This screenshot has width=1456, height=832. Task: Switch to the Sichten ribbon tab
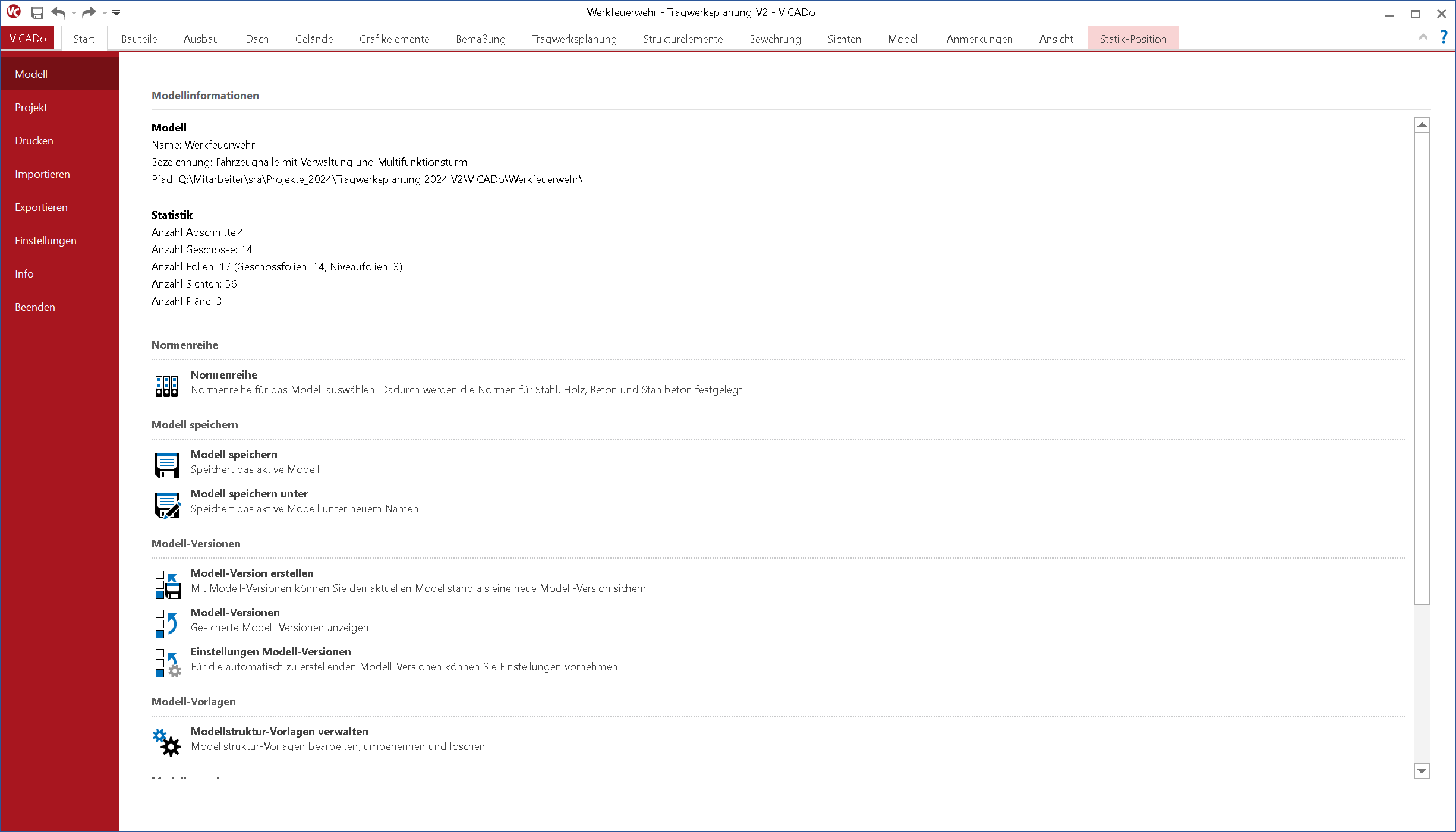pyautogui.click(x=844, y=39)
